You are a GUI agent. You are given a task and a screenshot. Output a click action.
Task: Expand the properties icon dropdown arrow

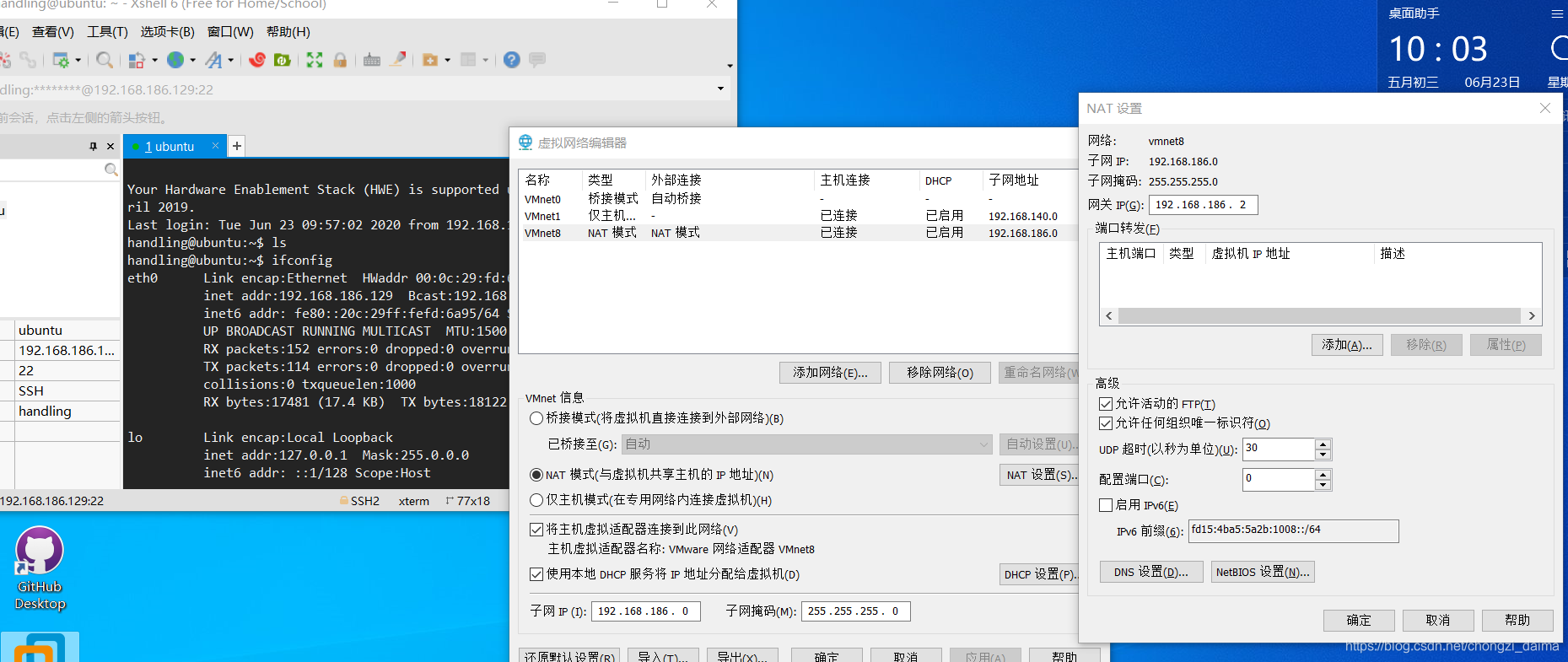tap(78, 60)
